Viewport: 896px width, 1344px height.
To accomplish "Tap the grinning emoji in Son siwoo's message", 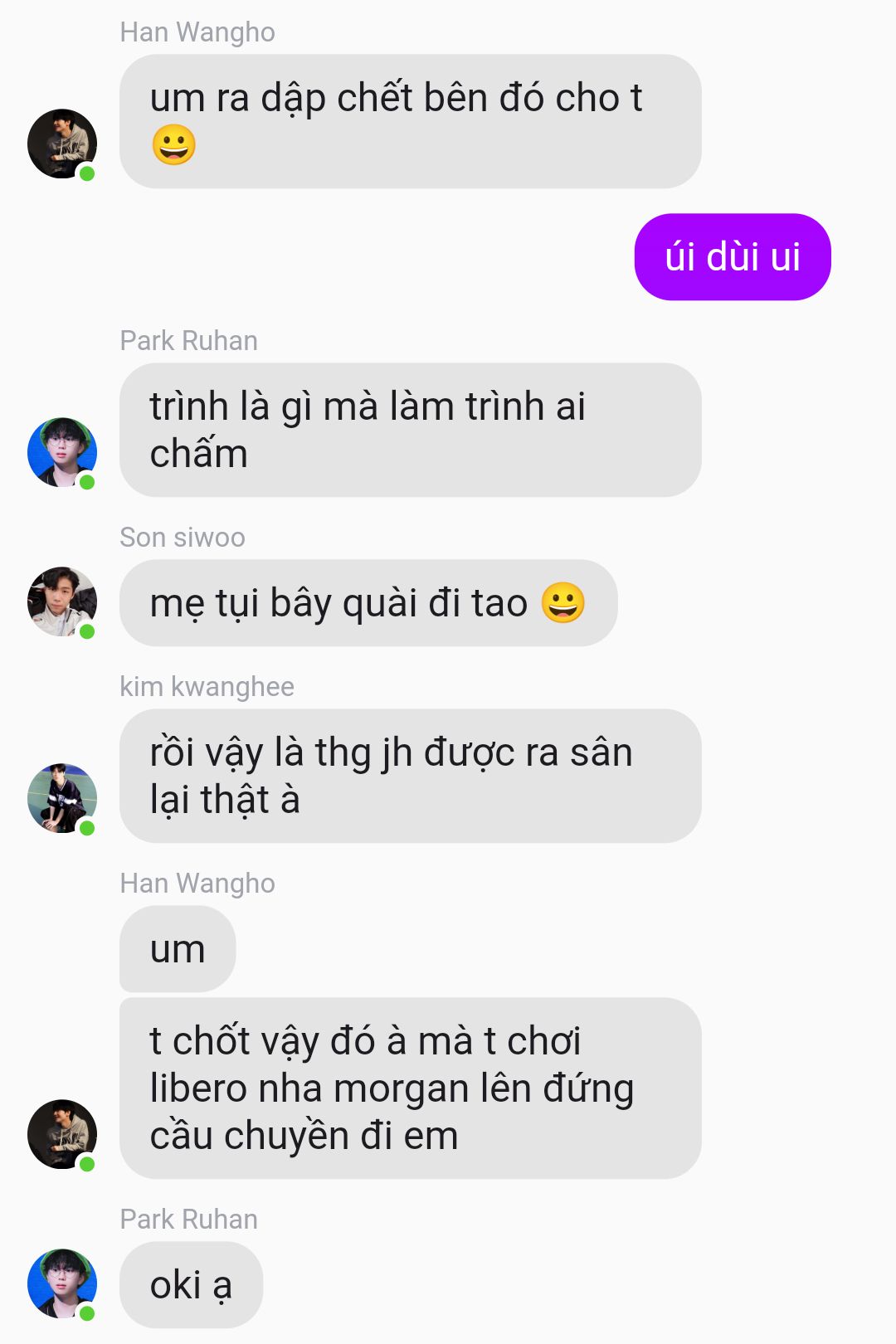I will click(563, 602).
